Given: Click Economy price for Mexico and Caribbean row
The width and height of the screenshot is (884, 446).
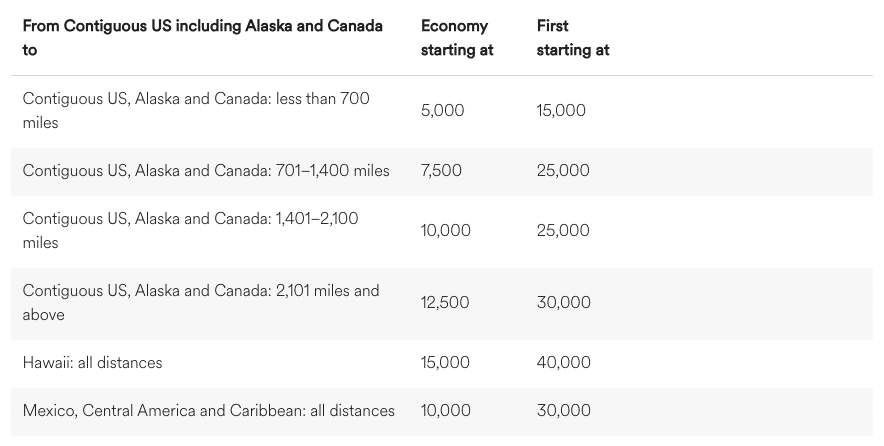Looking at the screenshot, I should pos(446,410).
